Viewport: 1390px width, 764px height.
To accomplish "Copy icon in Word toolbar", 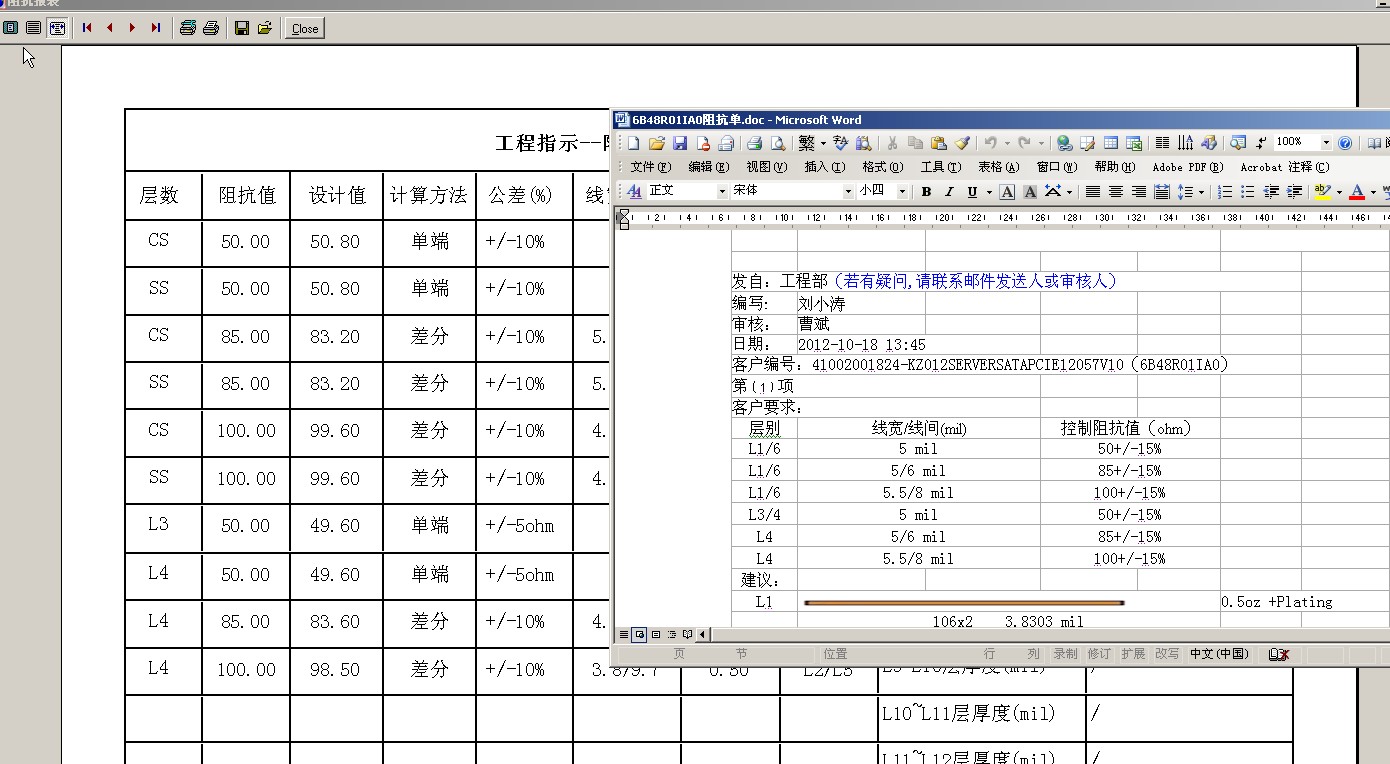I will click(x=915, y=143).
